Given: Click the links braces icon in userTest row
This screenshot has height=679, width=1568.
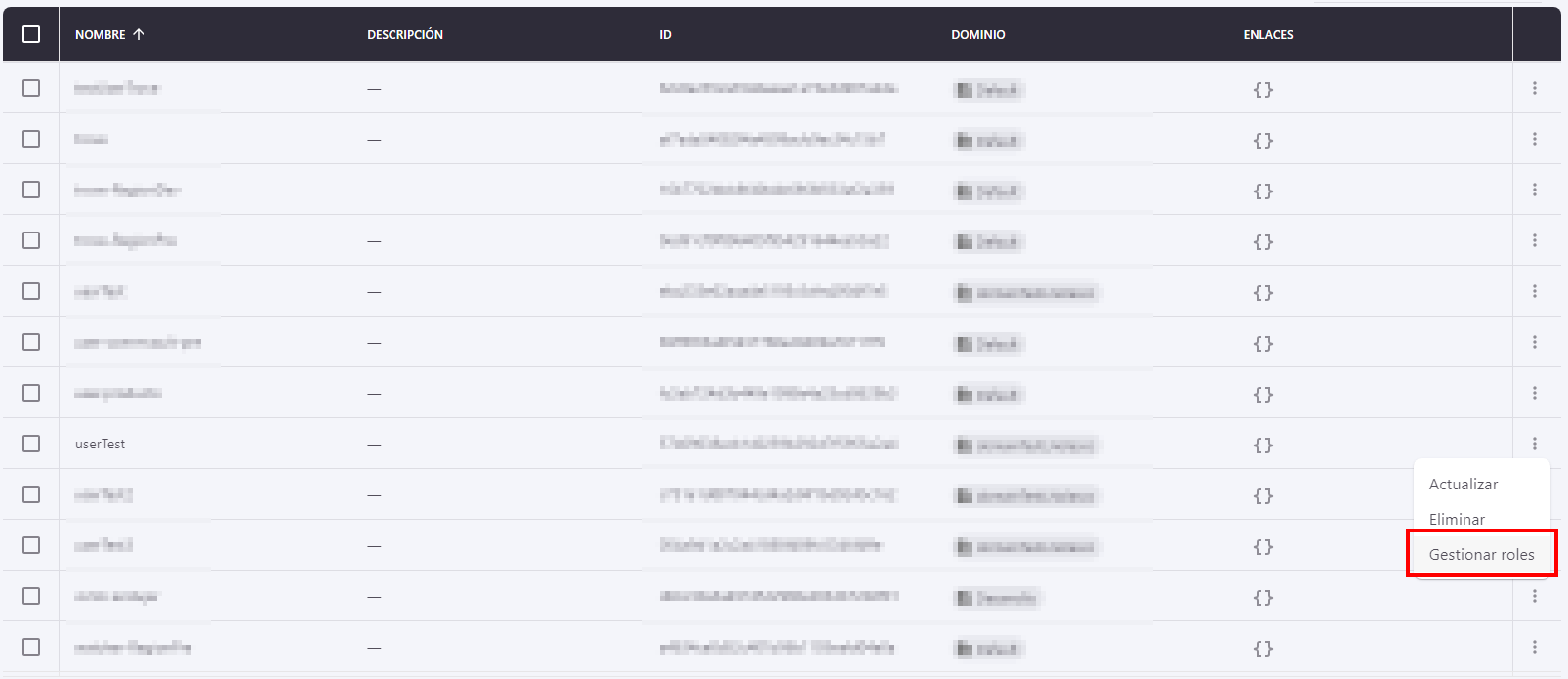Looking at the screenshot, I should coord(1262,446).
